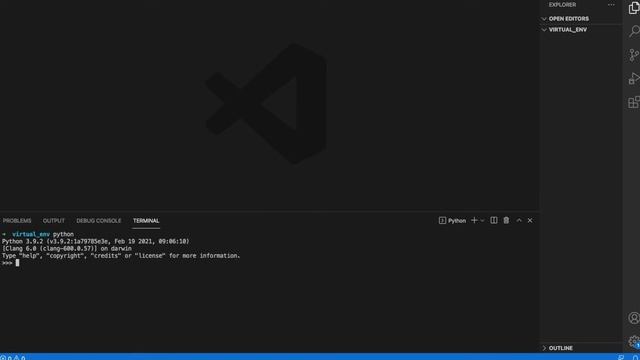
Task: Open the feedback icon in status bar
Action: pos(621,357)
